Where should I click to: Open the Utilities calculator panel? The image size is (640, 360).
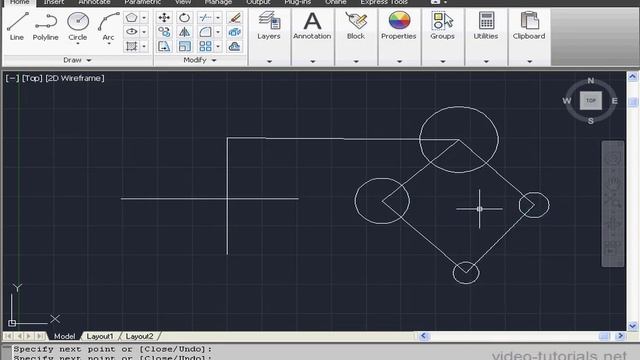[486, 25]
